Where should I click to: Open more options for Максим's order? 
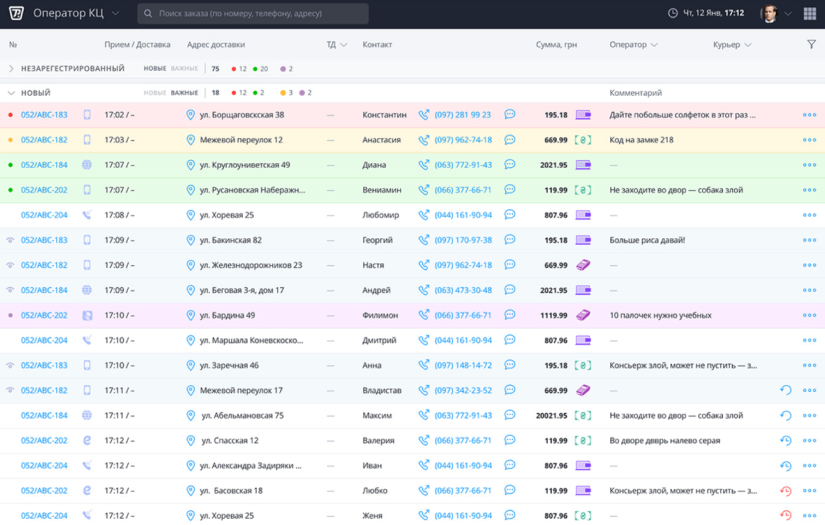click(809, 416)
